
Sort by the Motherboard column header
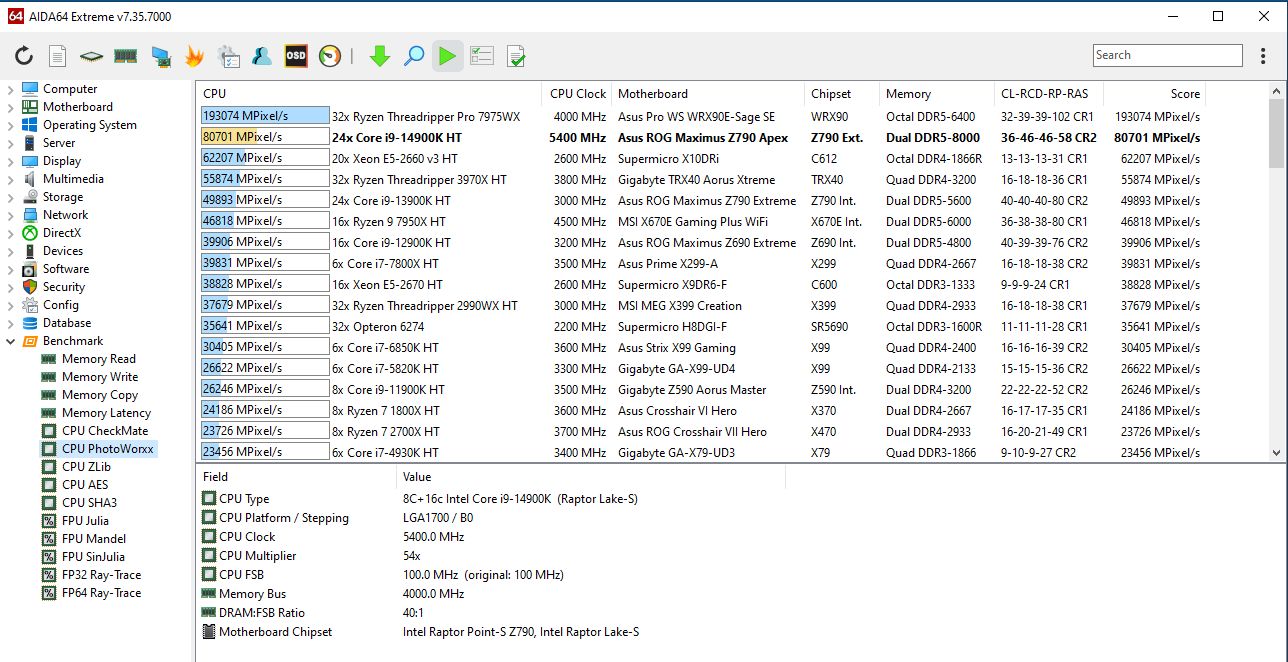[x=708, y=93]
